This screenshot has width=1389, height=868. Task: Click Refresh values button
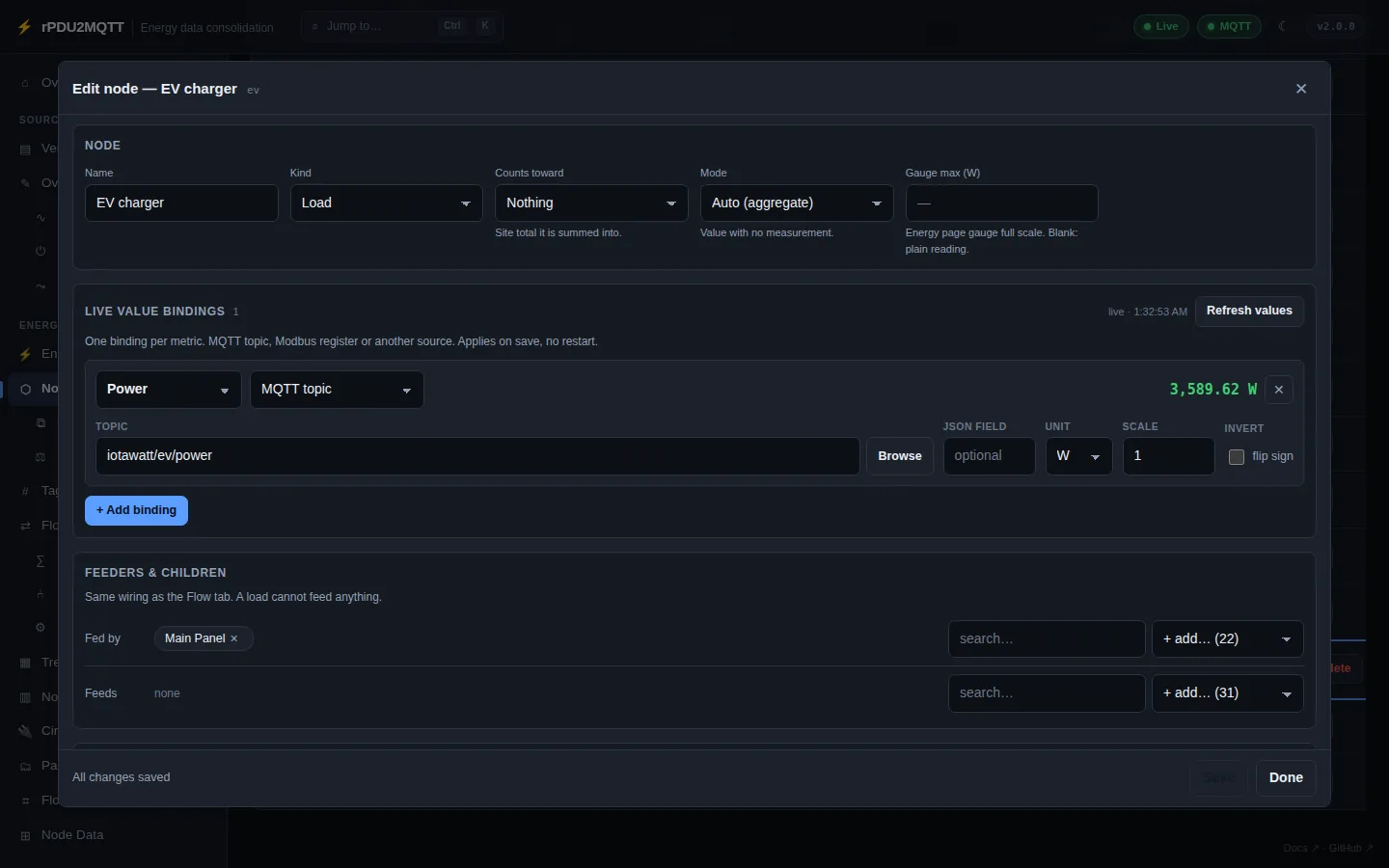pos(1249,311)
